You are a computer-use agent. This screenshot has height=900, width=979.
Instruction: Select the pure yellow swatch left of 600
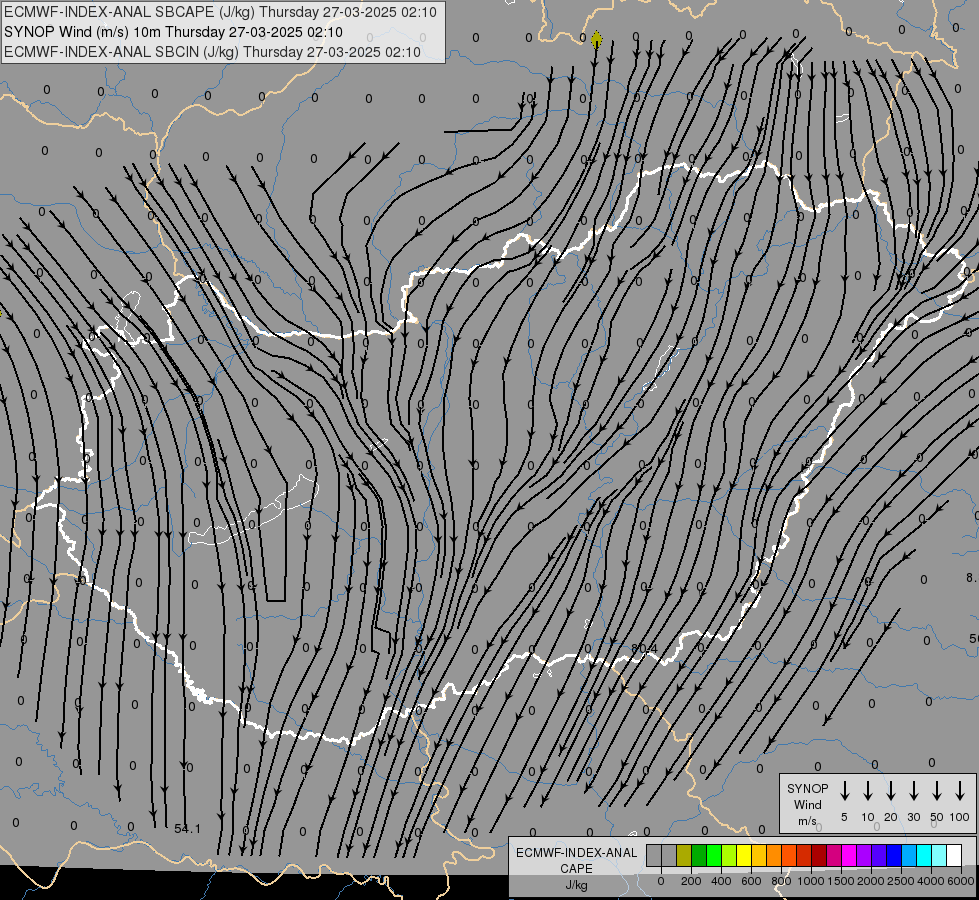[744, 855]
